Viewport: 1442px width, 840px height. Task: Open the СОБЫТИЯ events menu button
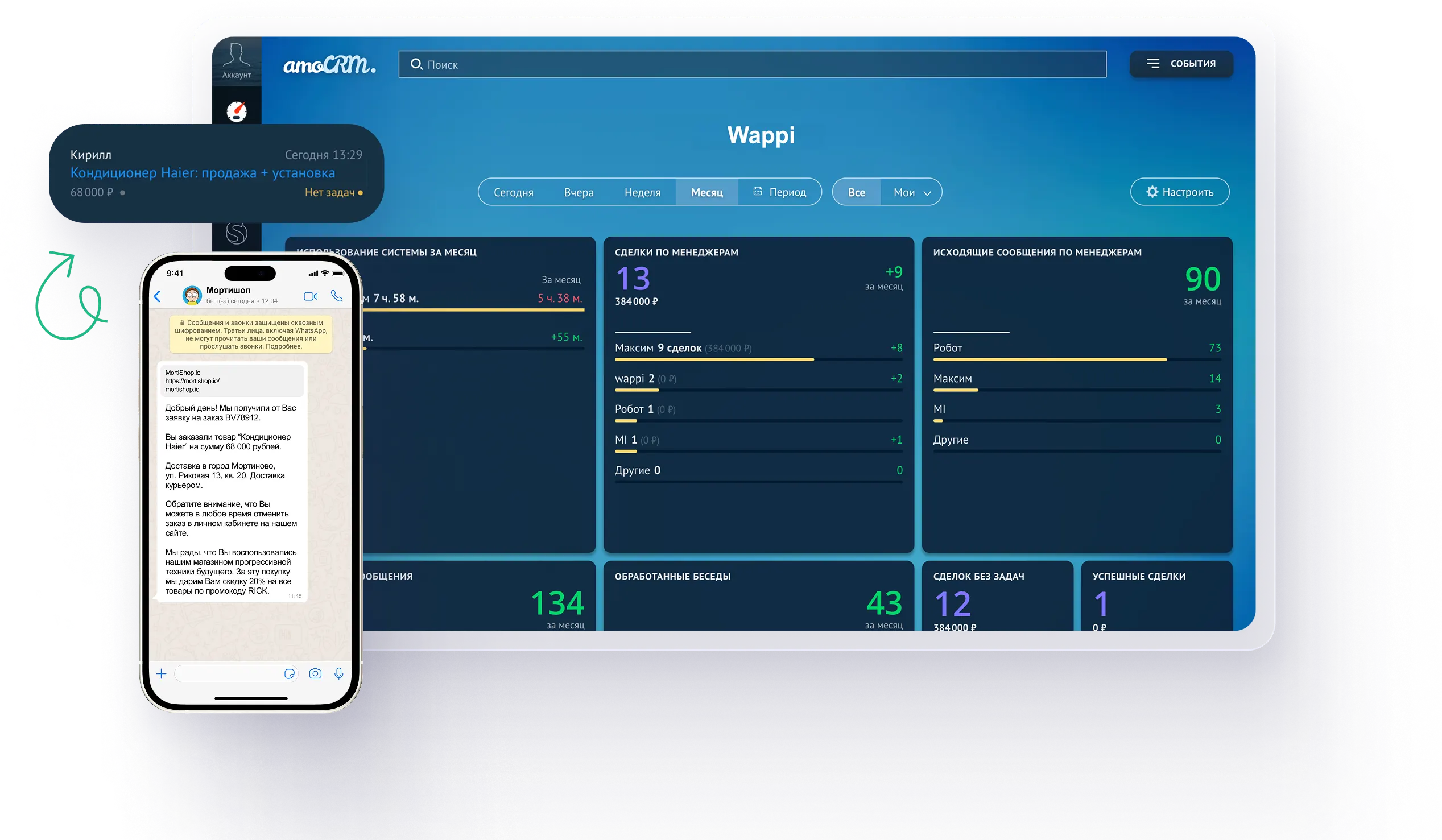pos(1181,64)
